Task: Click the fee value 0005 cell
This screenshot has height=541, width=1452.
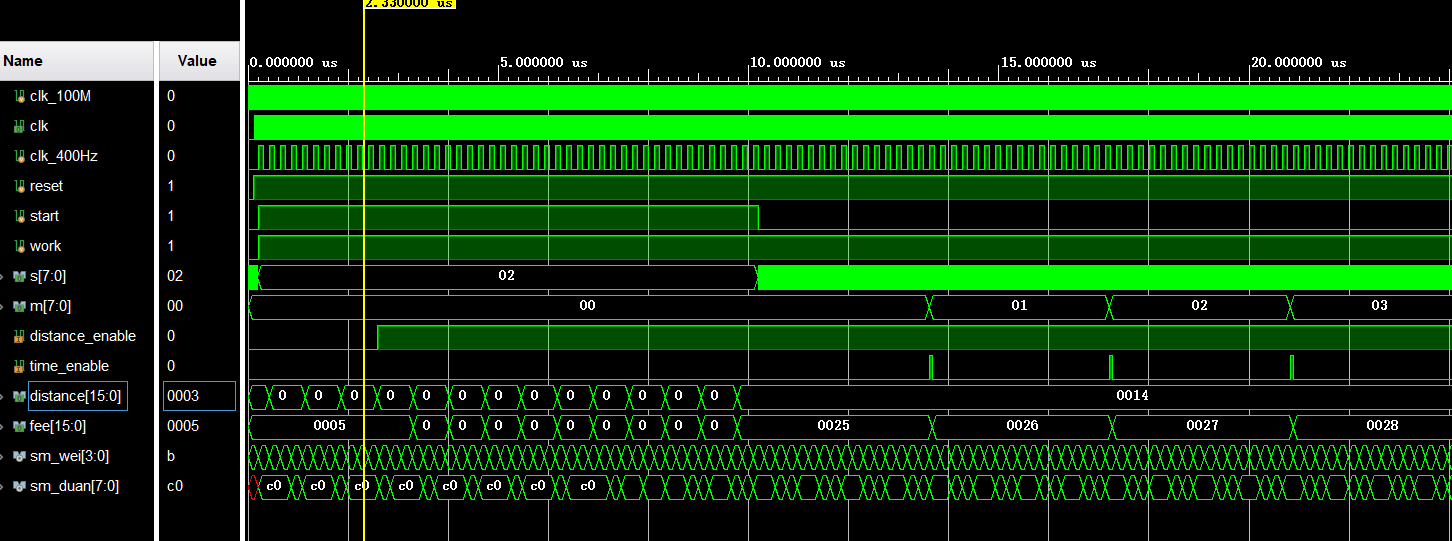Action: [x=199, y=426]
